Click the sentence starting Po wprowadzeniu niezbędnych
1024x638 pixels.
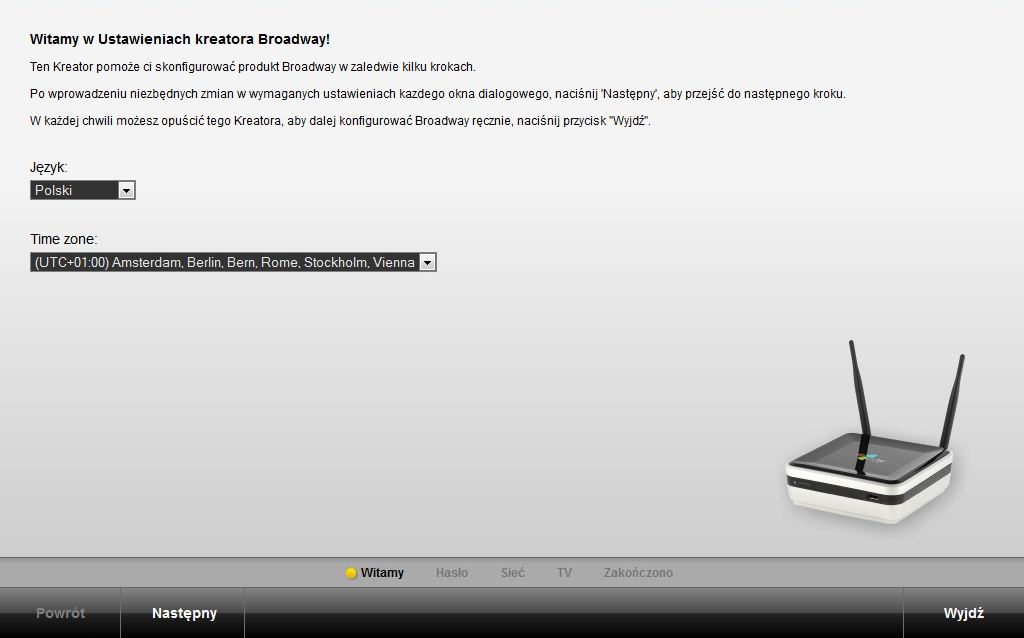pos(438,94)
